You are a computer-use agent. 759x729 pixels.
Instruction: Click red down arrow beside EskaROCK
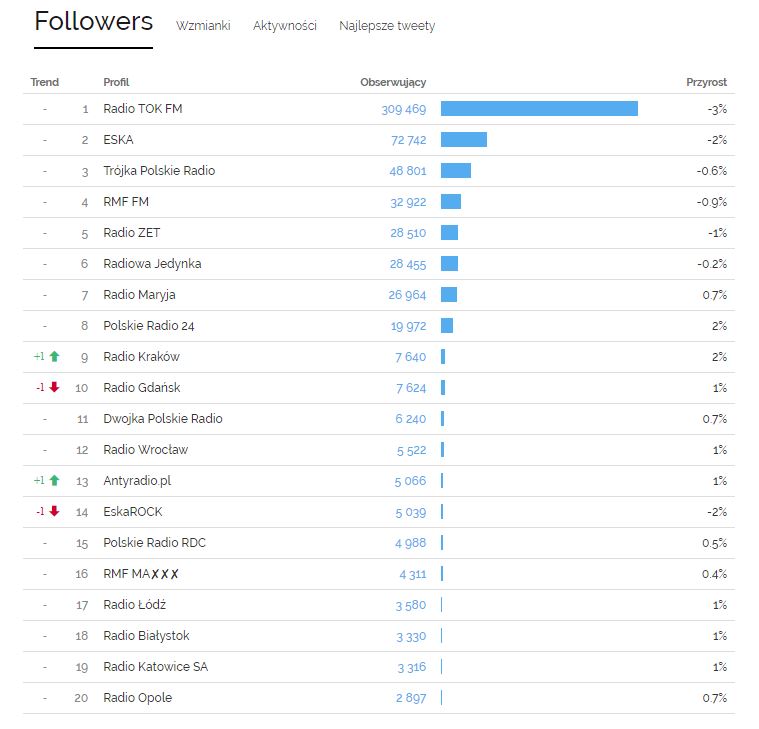pyautogui.click(x=54, y=511)
